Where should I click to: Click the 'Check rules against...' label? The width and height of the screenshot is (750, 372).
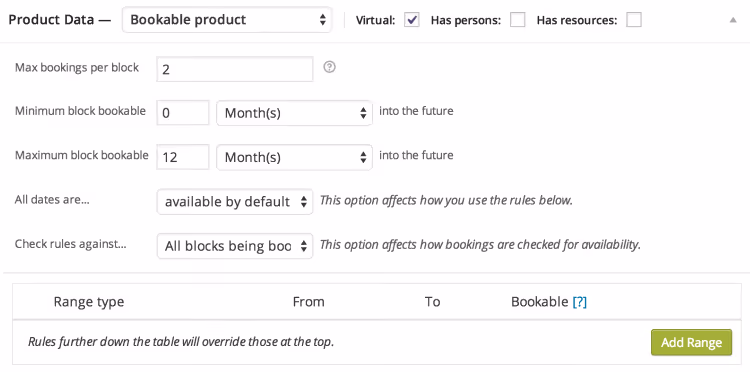(71, 244)
